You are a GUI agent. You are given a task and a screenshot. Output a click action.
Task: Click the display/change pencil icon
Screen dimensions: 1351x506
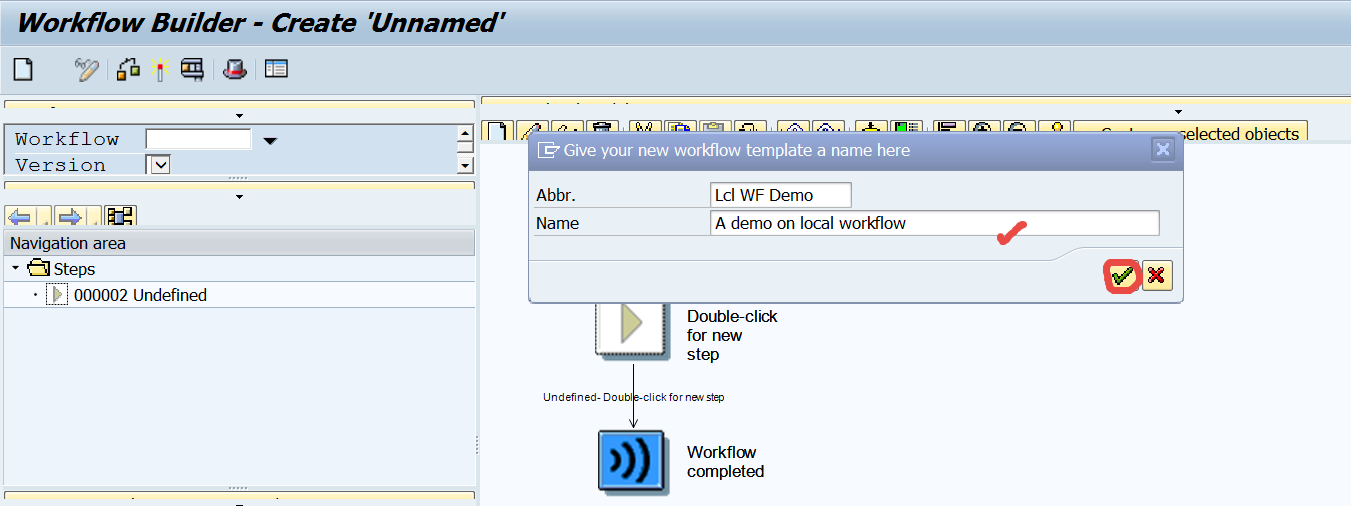(87, 69)
